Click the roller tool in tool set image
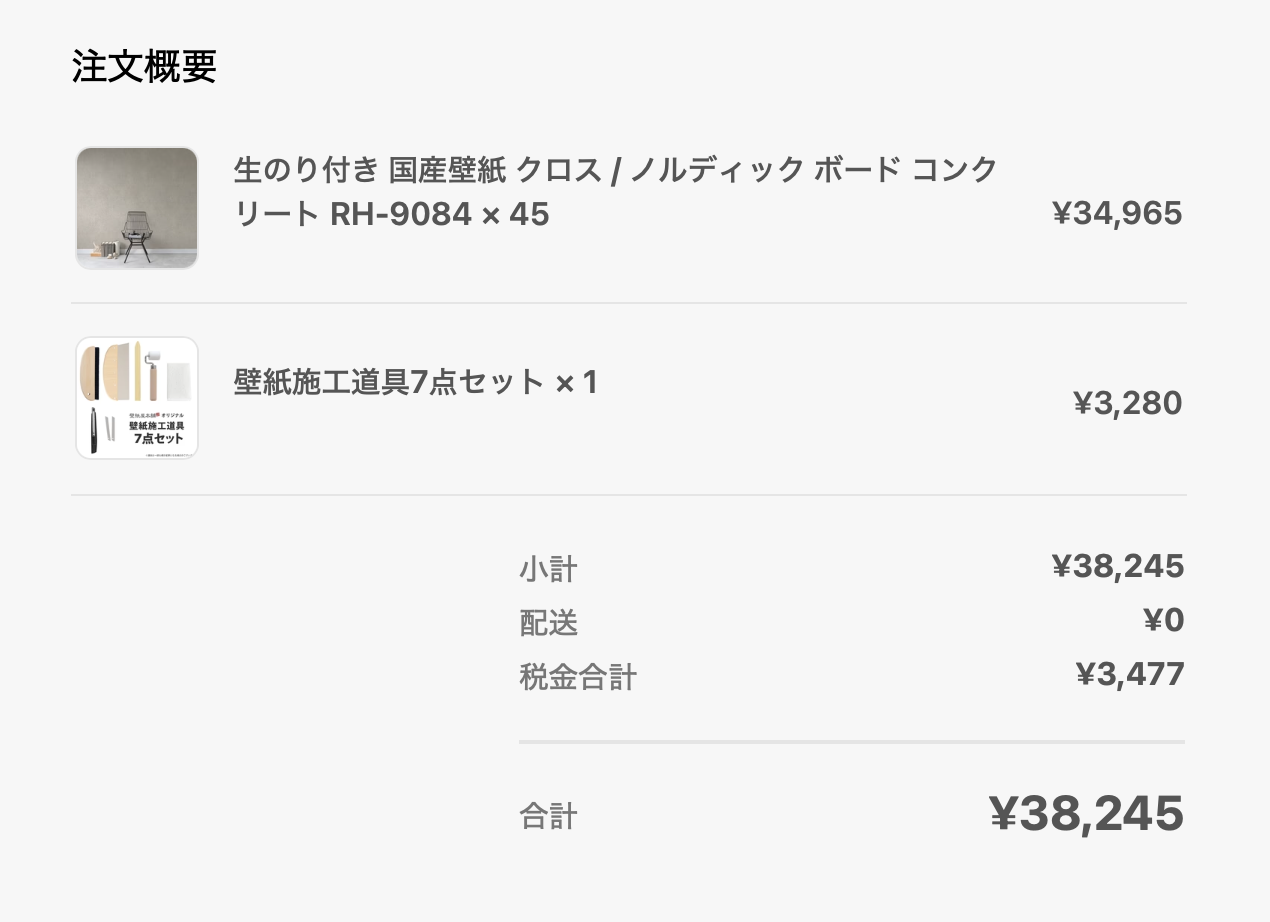The image size is (1270, 922). (154, 370)
